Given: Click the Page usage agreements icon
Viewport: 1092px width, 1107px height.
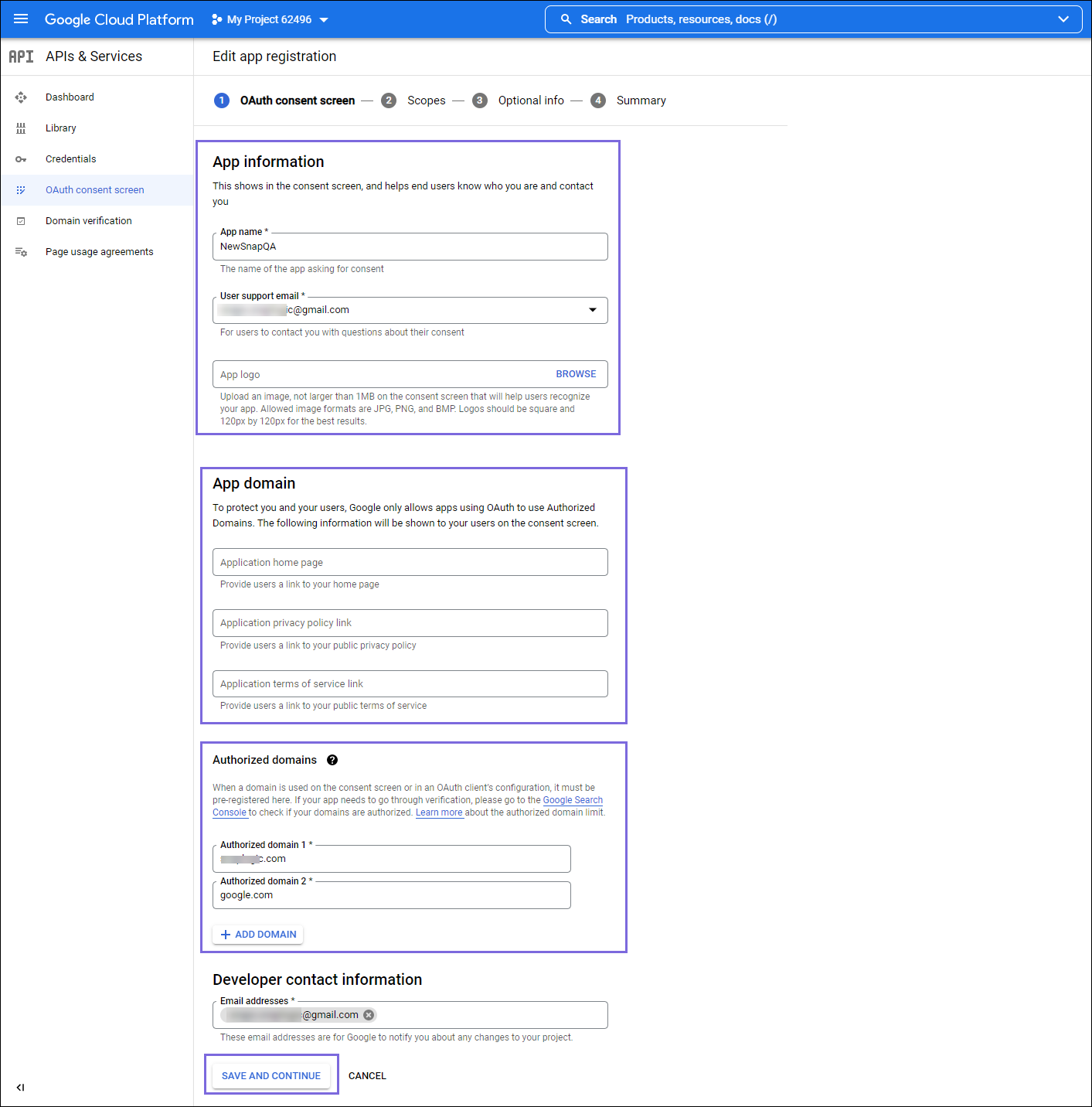Looking at the screenshot, I should 21,252.
